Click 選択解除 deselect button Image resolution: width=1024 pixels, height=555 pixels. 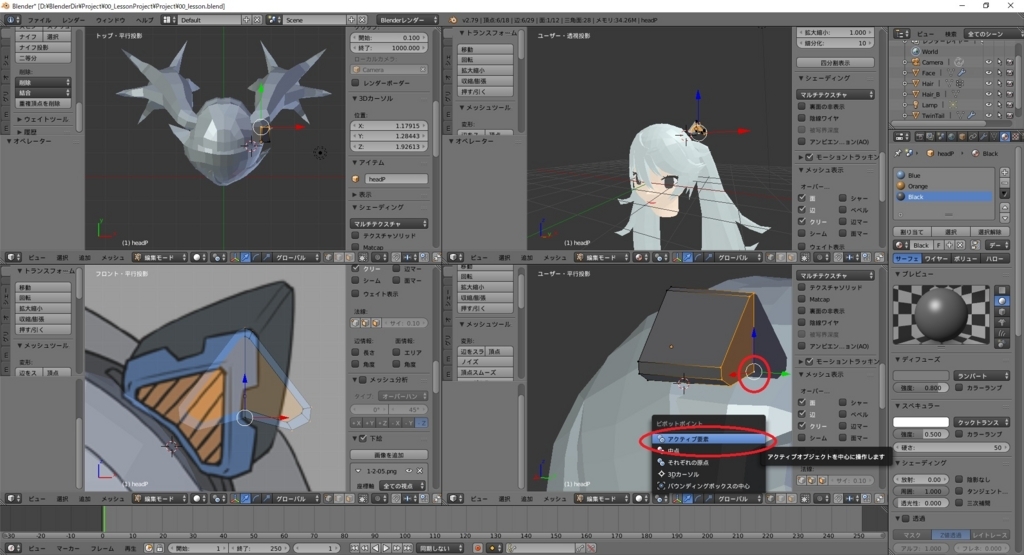989,232
